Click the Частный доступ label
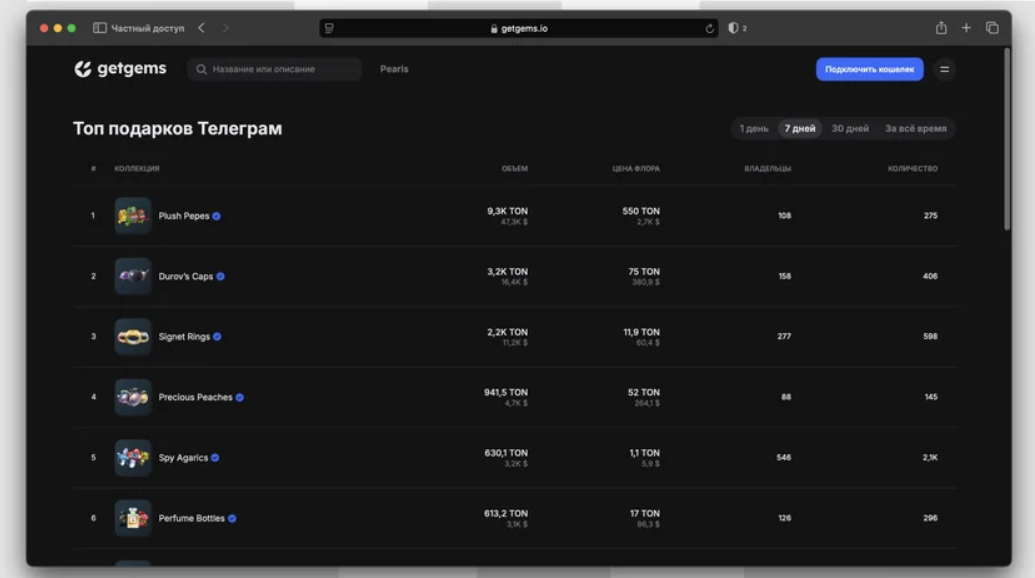1035x578 pixels. 148,28
